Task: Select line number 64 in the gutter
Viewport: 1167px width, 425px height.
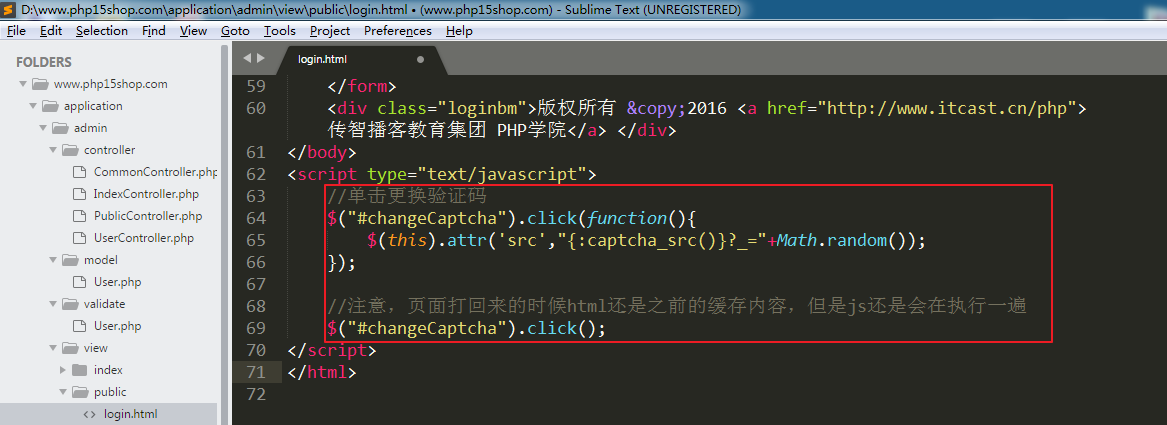Action: 256,218
